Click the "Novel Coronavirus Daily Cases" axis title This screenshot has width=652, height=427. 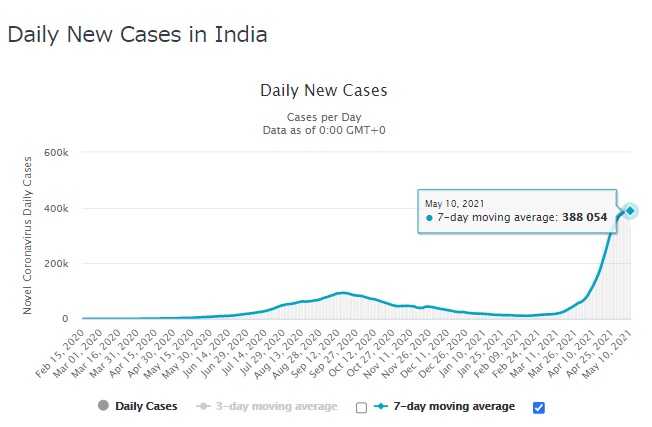28,235
